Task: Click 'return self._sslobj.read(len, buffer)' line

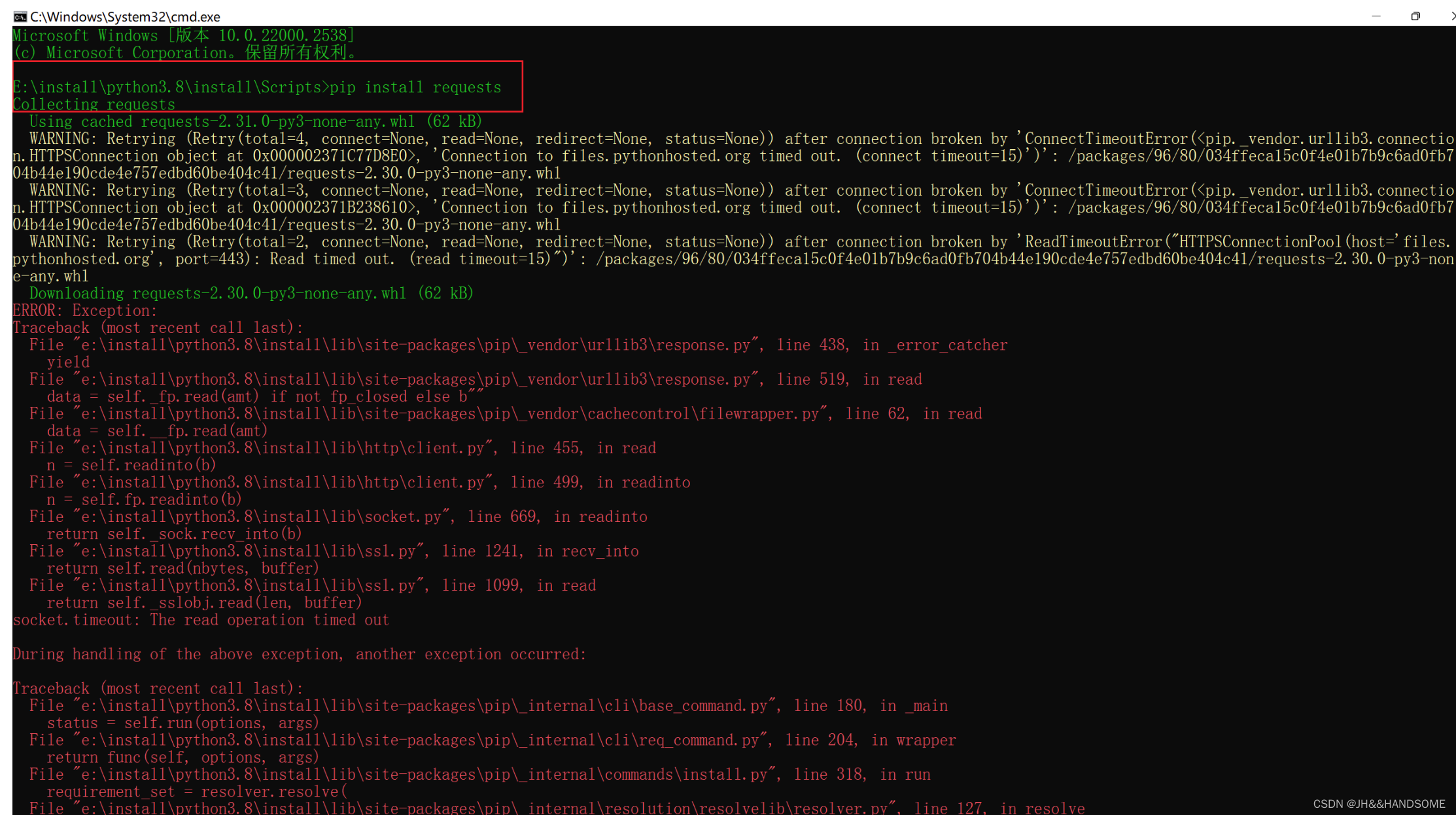Action: click(204, 602)
